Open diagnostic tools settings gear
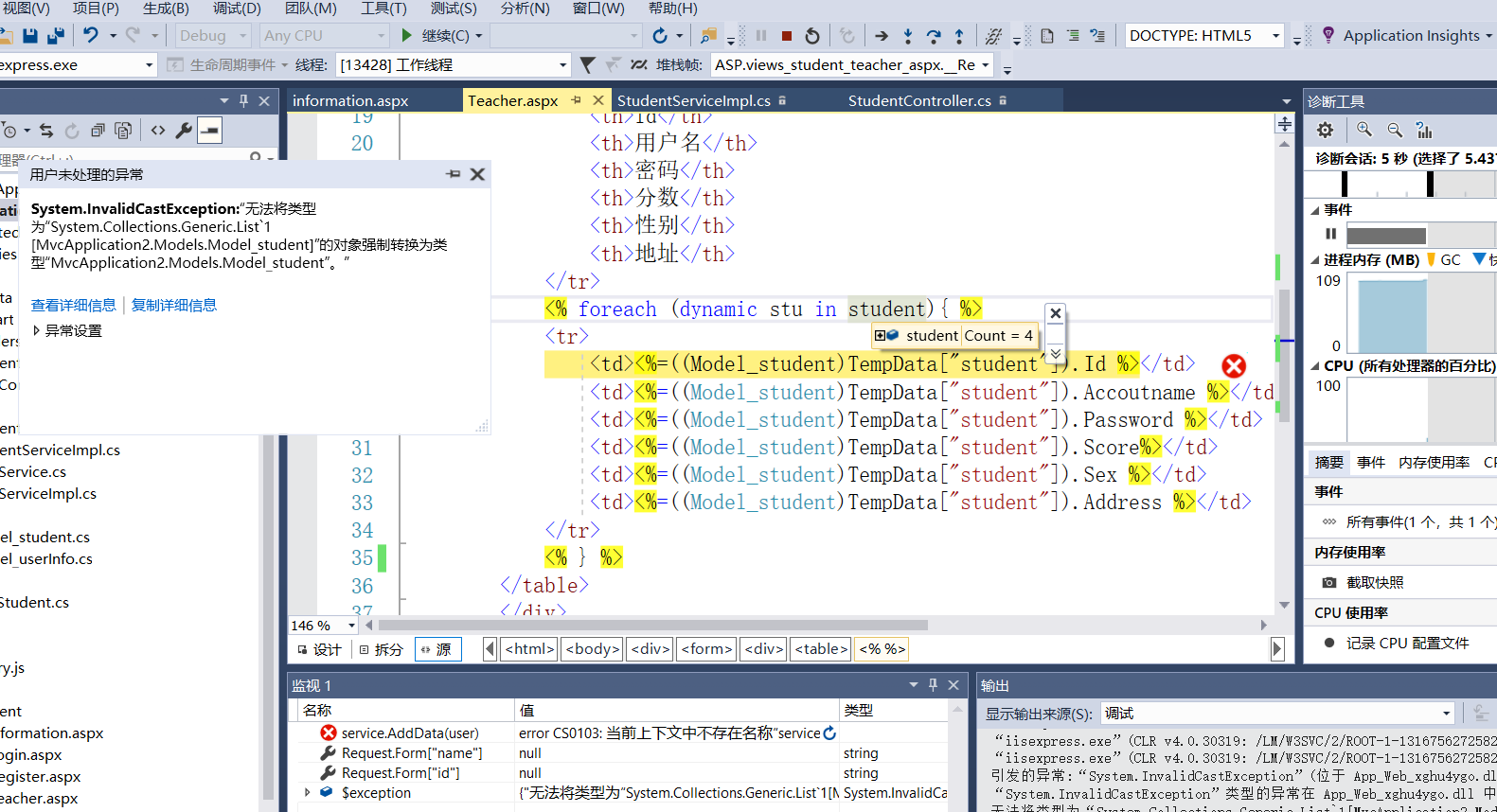 point(1325,130)
